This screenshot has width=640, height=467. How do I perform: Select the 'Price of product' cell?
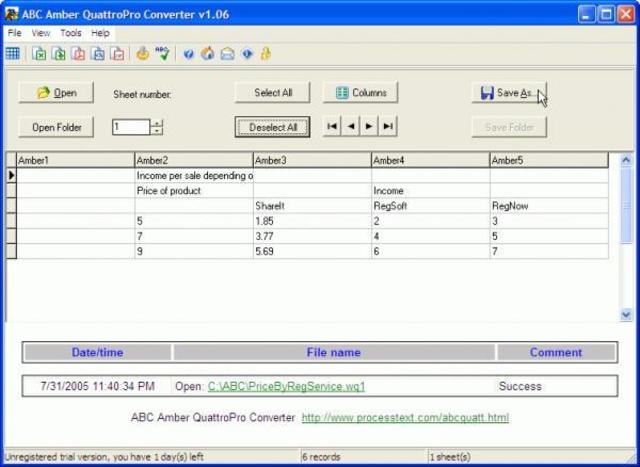coord(194,191)
